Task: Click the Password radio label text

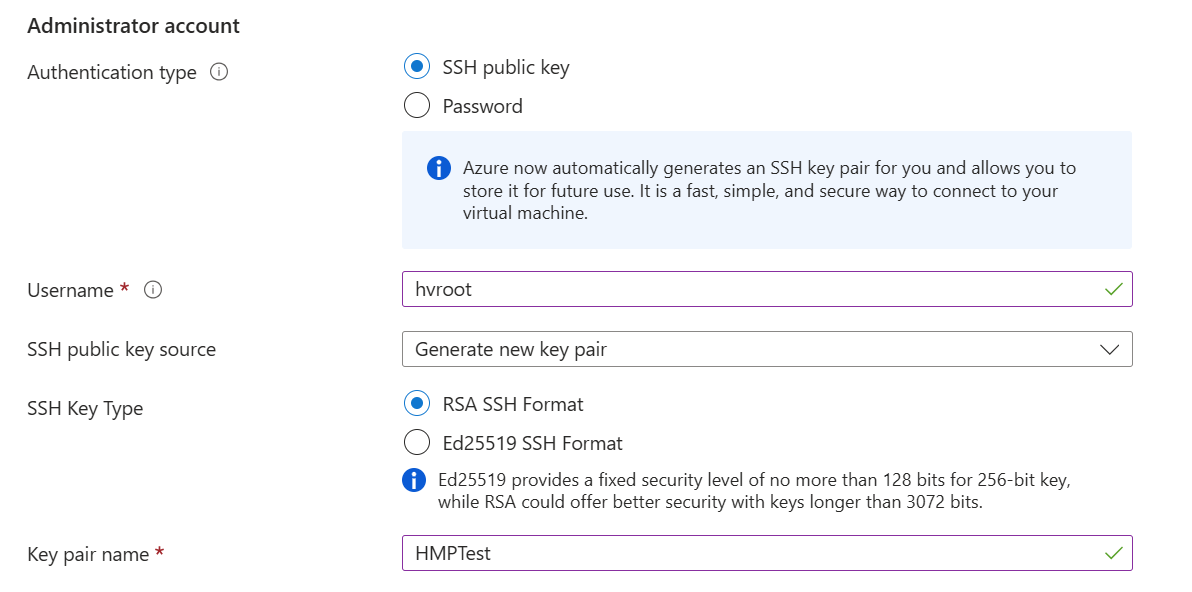Action: click(482, 105)
